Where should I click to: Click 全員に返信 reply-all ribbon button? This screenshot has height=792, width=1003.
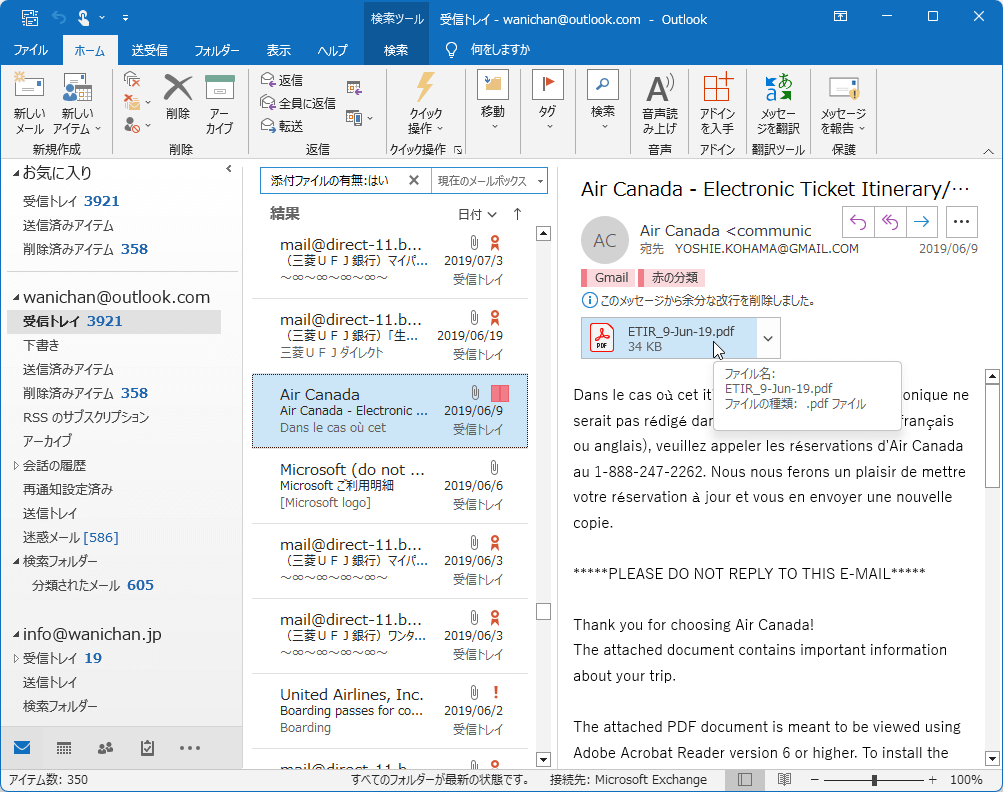298,103
